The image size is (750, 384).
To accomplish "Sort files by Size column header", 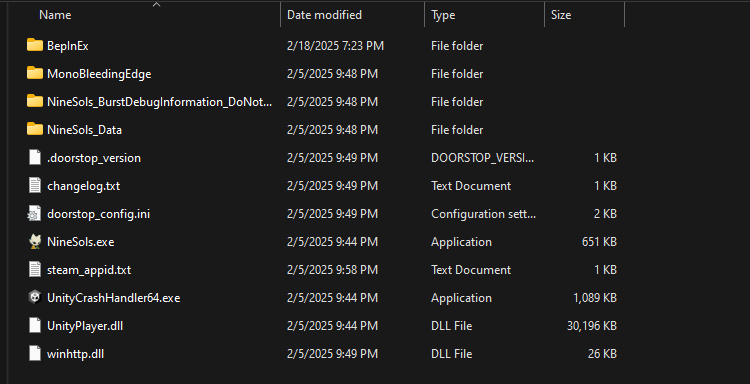I will coord(561,15).
